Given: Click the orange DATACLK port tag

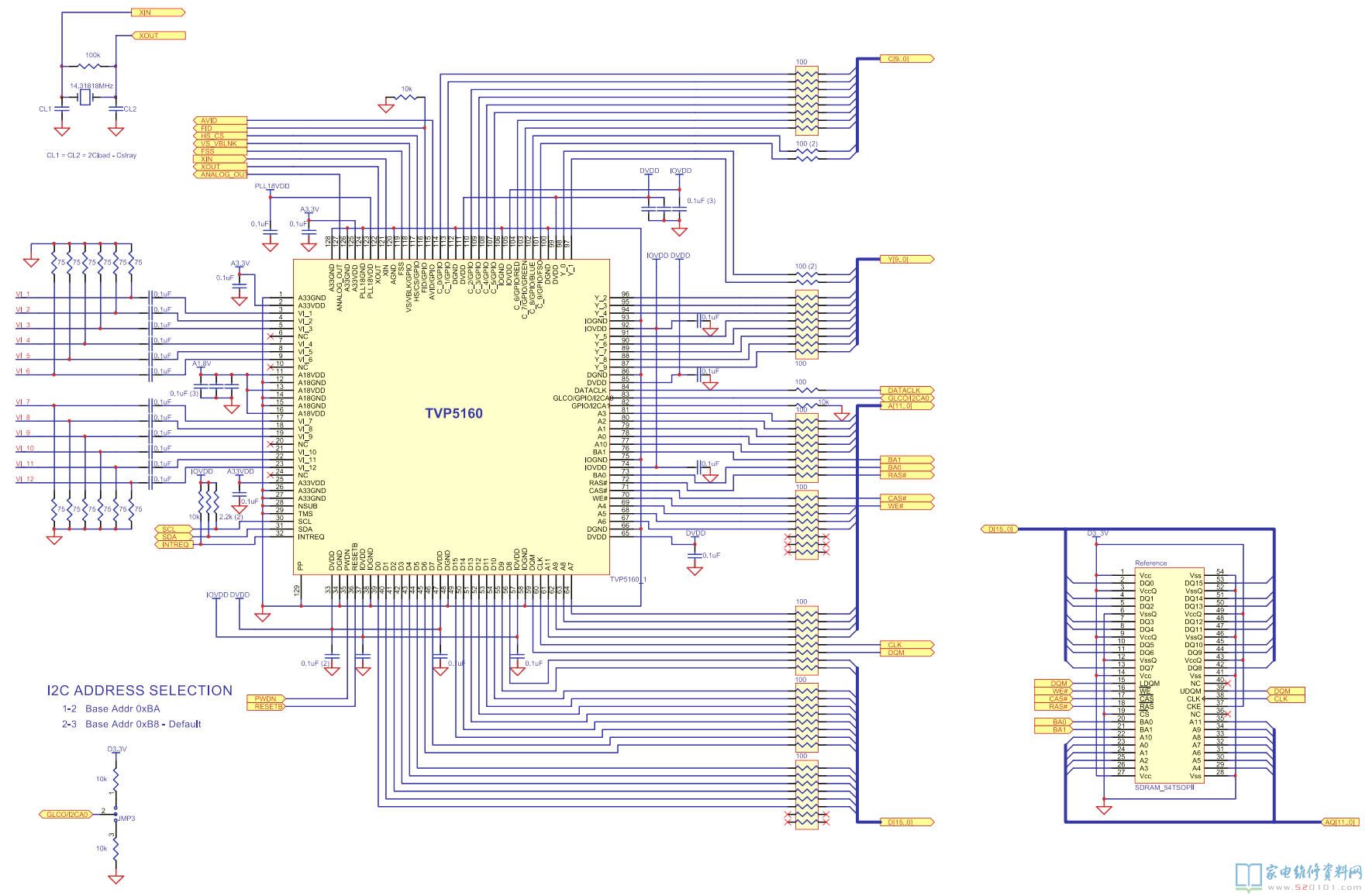Looking at the screenshot, I should 907,390.
